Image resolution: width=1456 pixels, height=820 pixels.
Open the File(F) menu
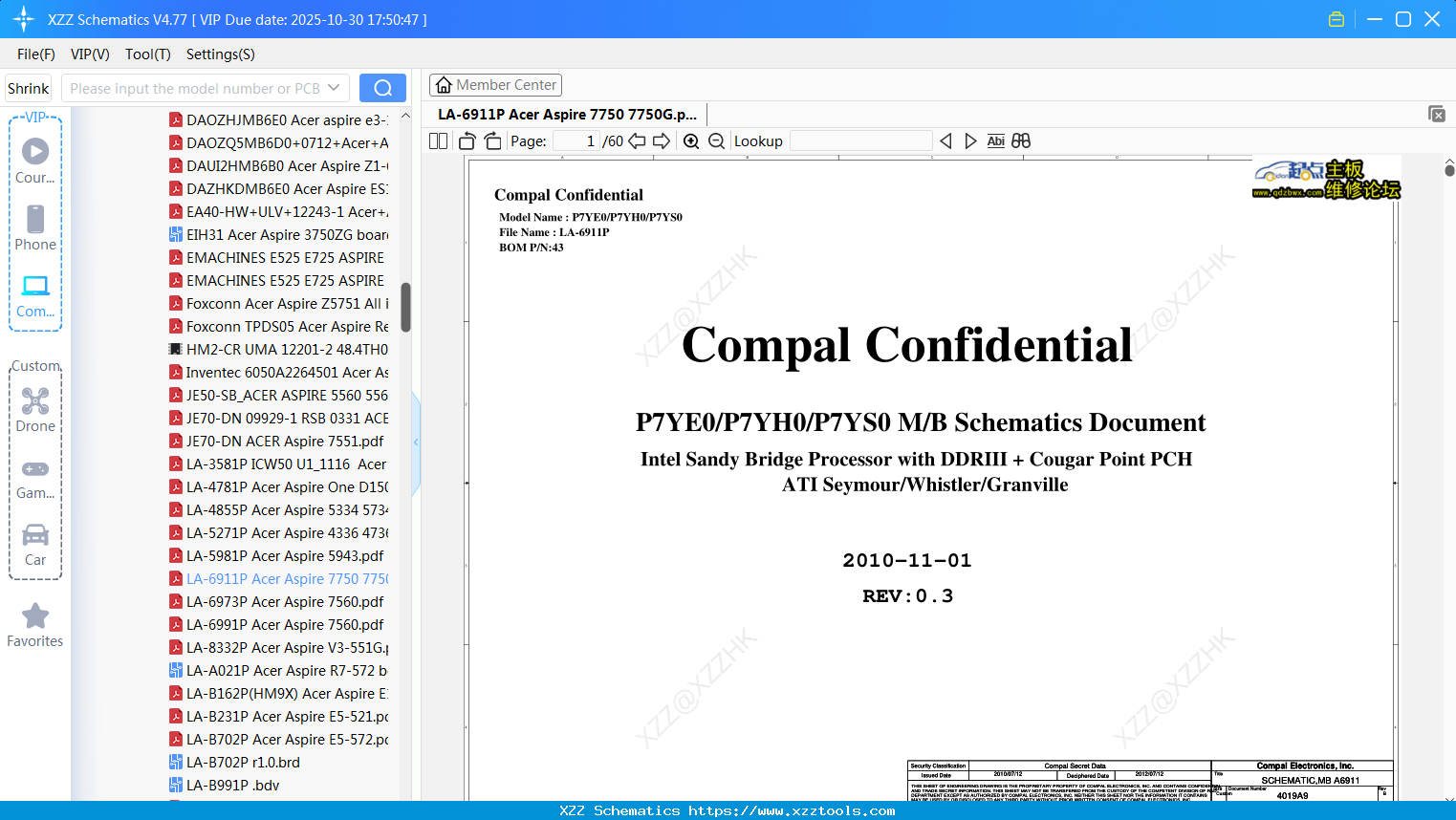(x=36, y=54)
